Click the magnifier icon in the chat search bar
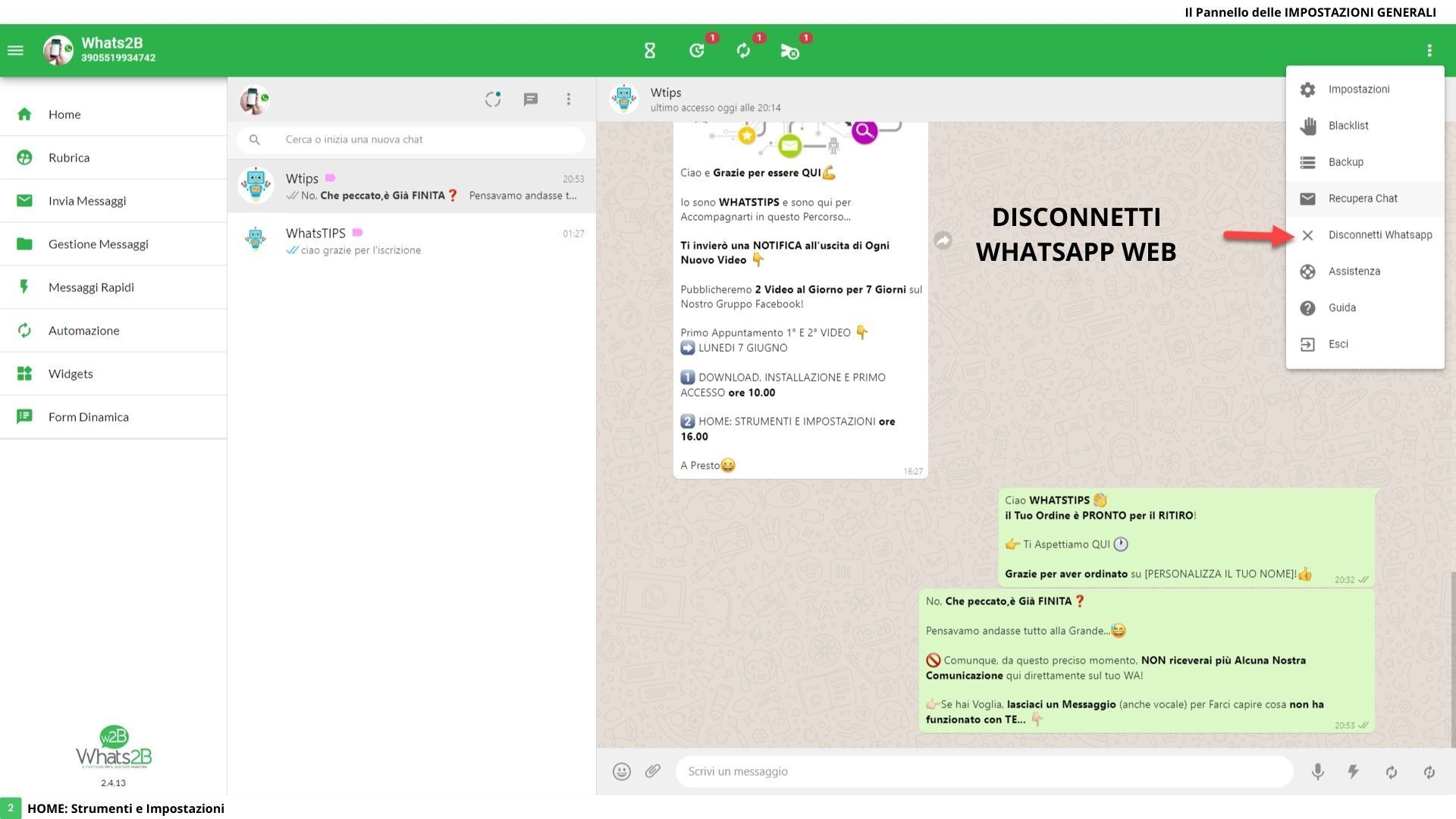The width and height of the screenshot is (1456, 819). (x=255, y=140)
